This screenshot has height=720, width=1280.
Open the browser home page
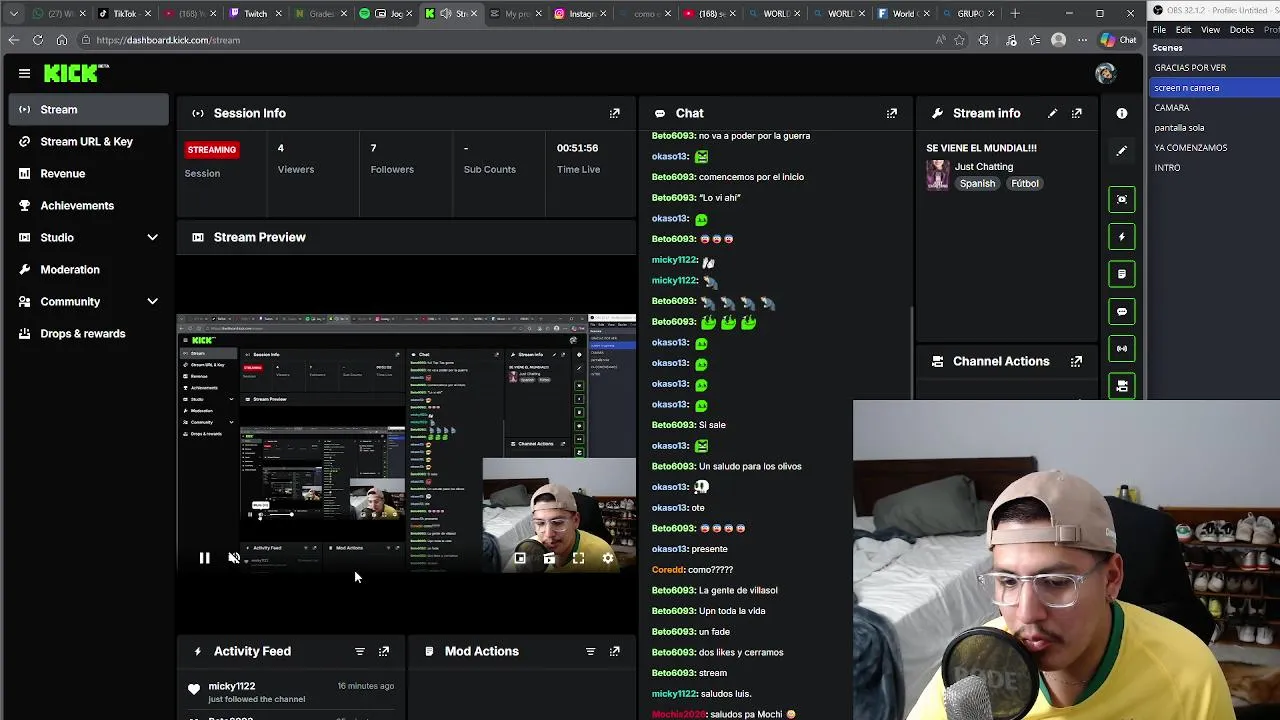(62, 40)
